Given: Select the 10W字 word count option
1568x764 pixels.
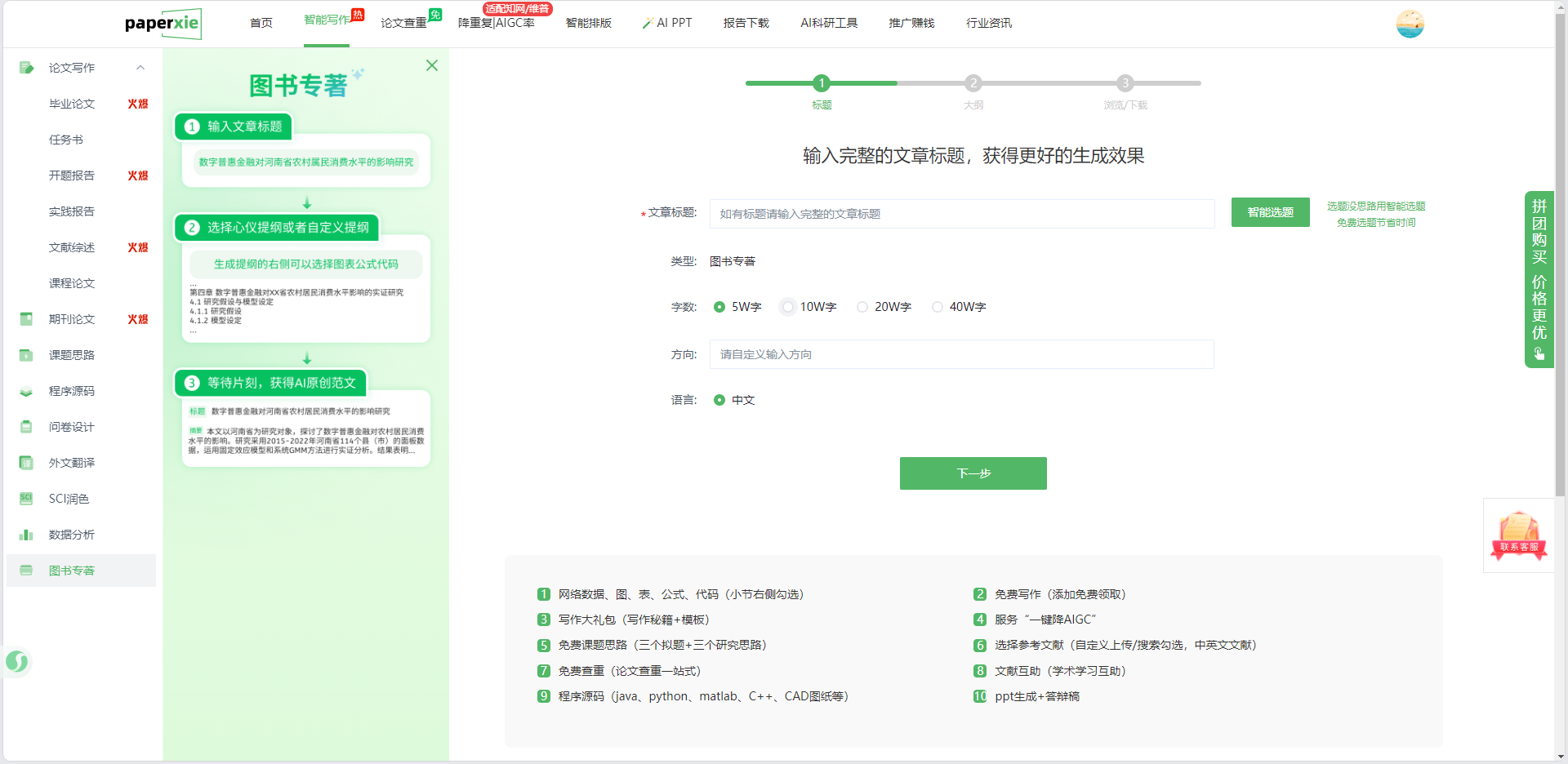Looking at the screenshot, I should (788, 307).
